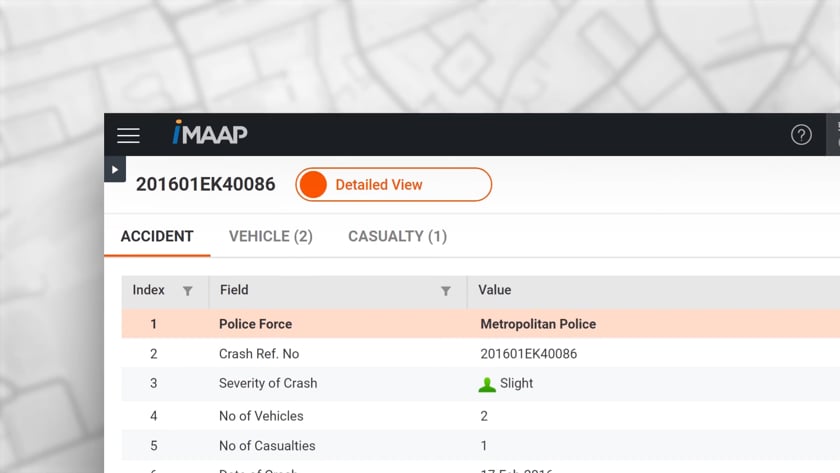Screen dimensions: 840x473
Task: Open the CASUALTY (1) tab
Action: 397,237
